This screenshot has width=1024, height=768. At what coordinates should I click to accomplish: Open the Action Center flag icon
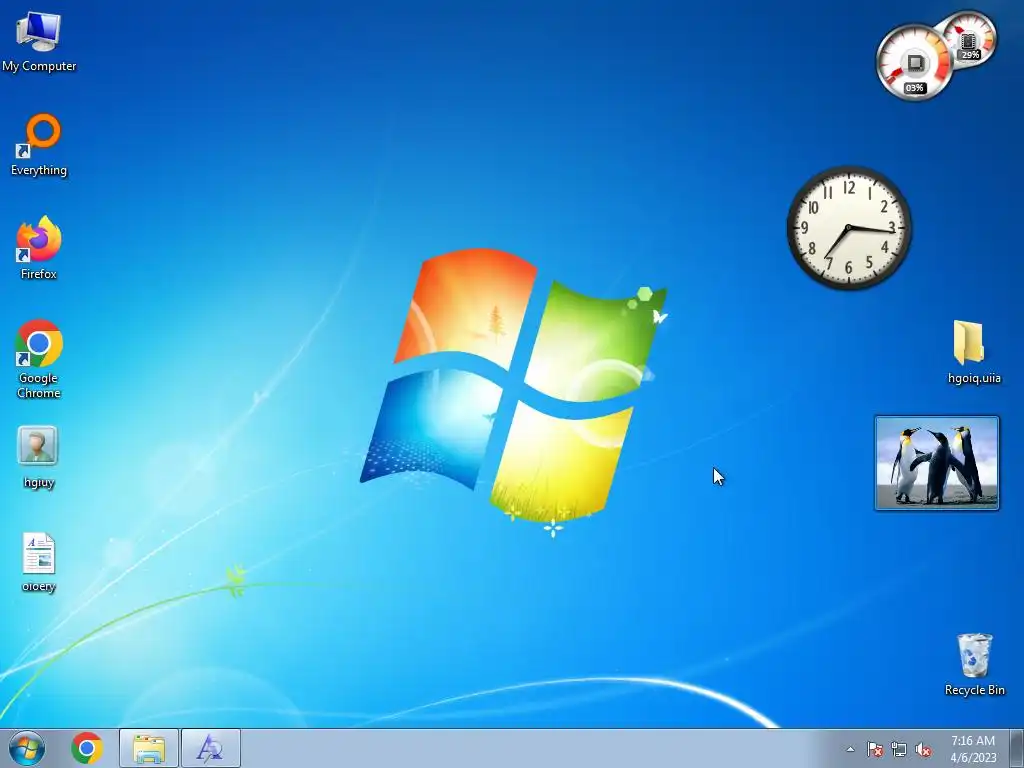coord(875,749)
